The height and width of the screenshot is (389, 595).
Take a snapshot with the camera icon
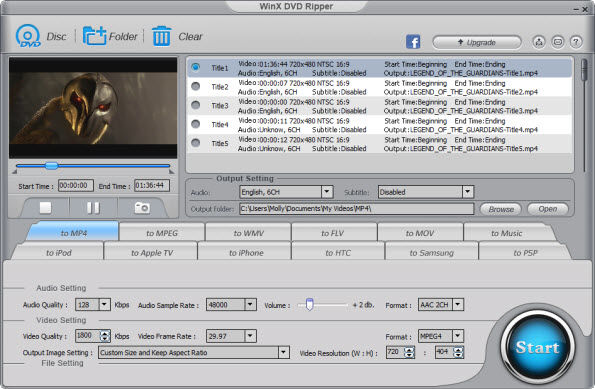[x=142, y=208]
